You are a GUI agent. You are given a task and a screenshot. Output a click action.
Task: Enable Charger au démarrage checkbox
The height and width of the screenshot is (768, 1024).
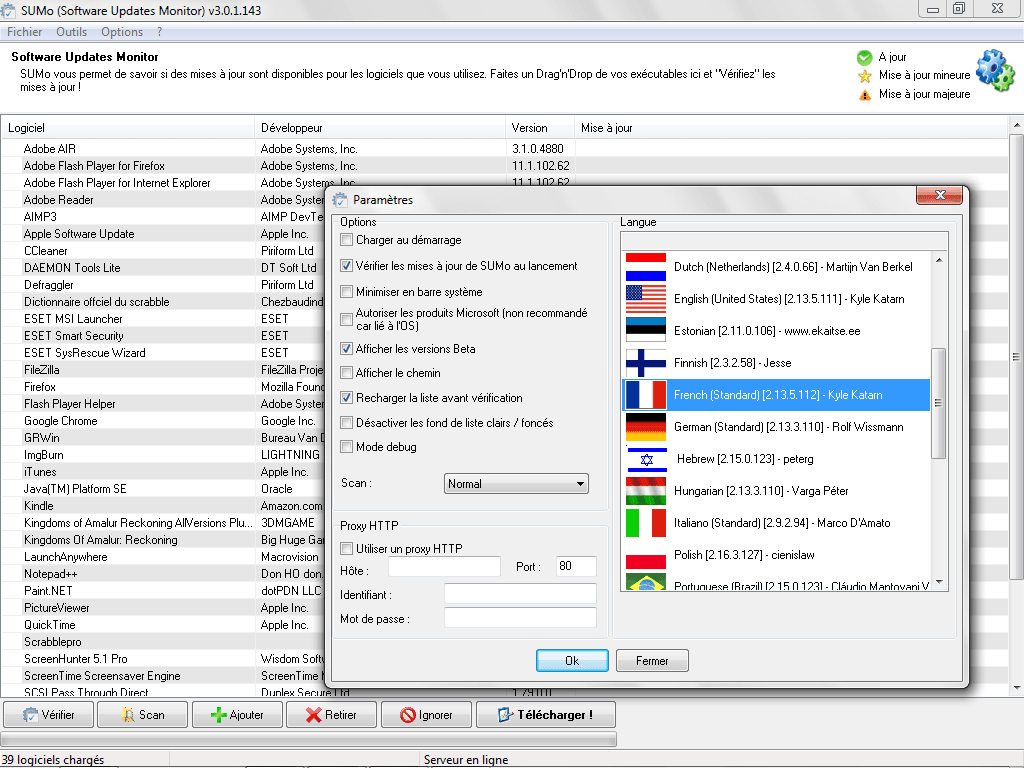click(347, 240)
